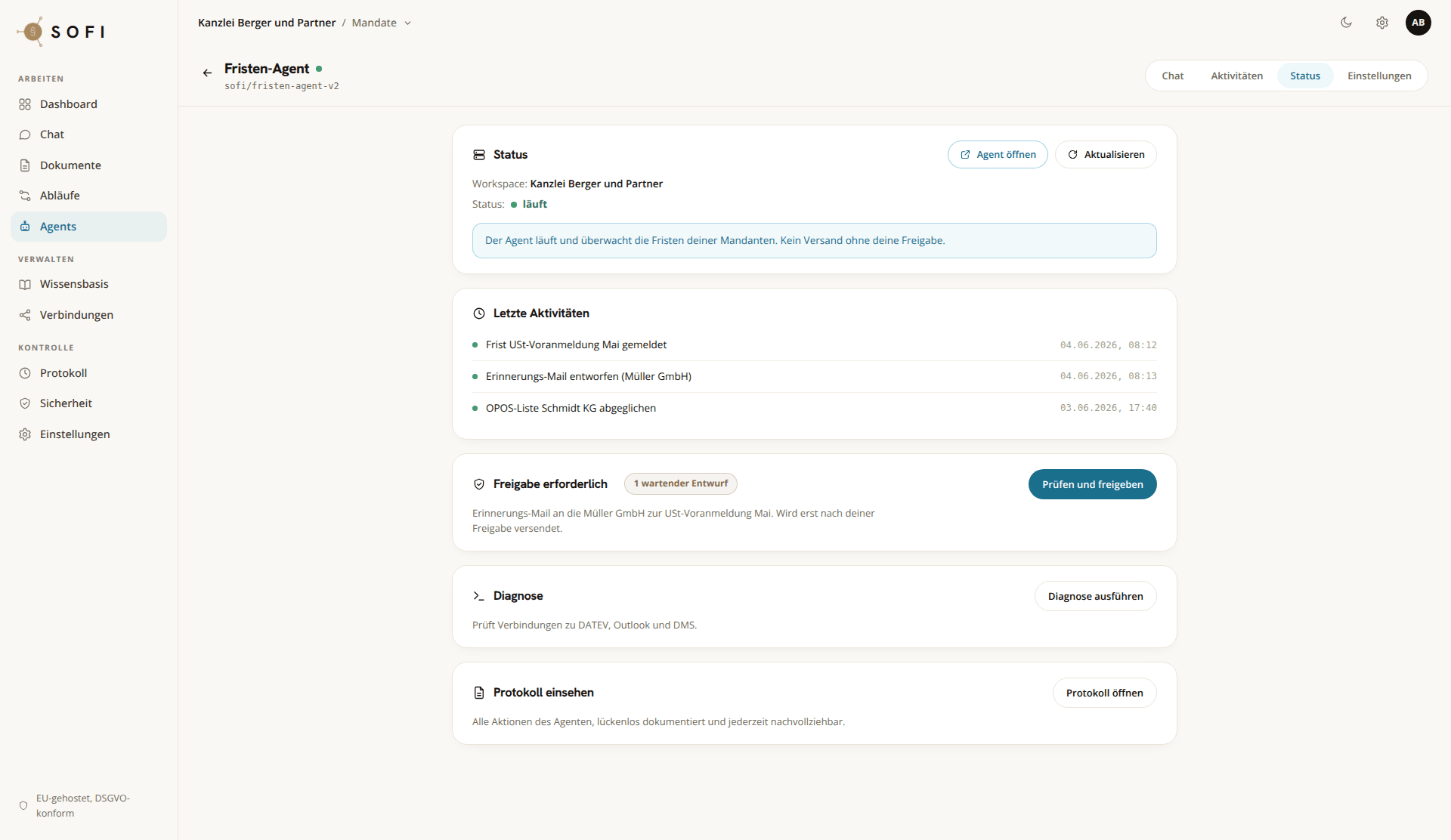Select the Status tab

click(x=1305, y=76)
